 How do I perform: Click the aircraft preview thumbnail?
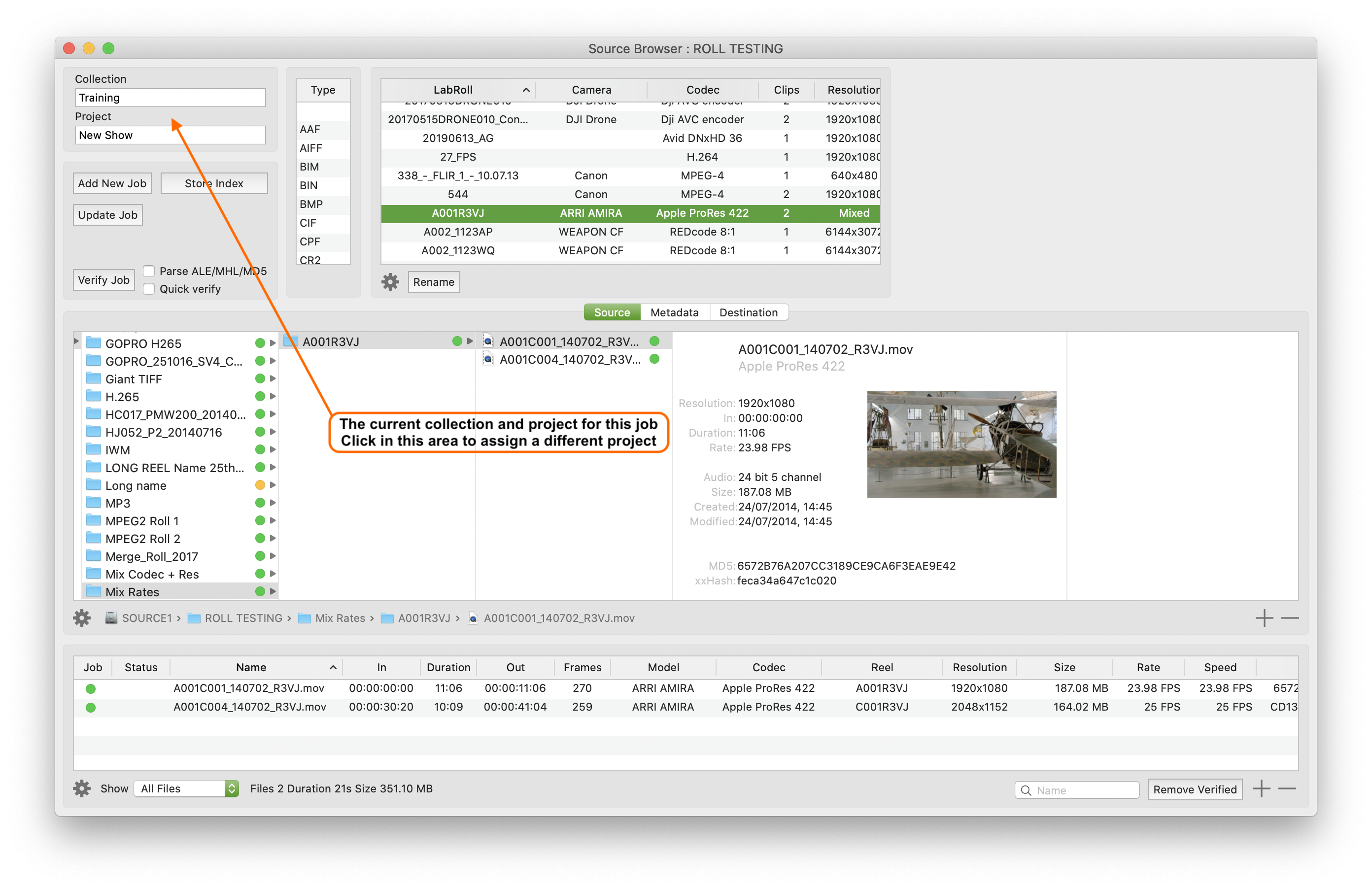[961, 444]
